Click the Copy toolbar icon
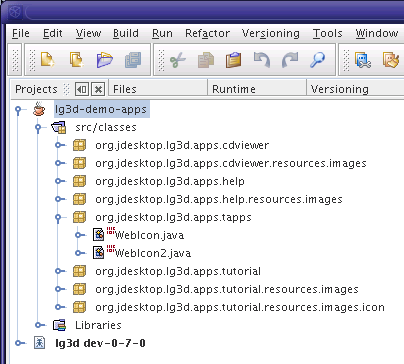This screenshot has width=404, height=364. pos(206,60)
